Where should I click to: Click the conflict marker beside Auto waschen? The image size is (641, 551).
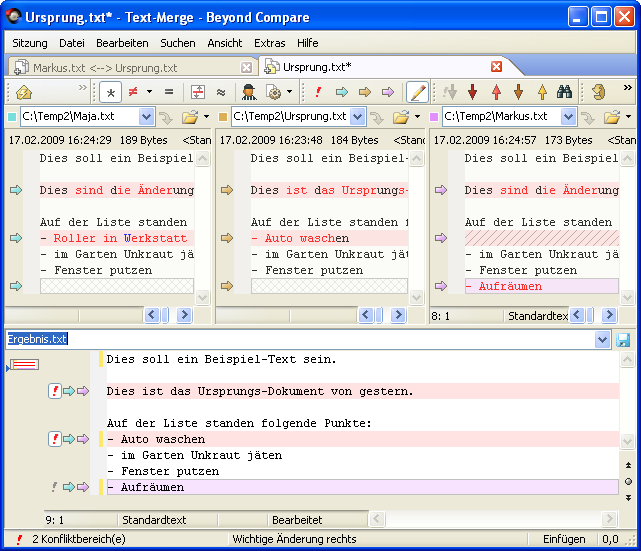tap(55, 439)
